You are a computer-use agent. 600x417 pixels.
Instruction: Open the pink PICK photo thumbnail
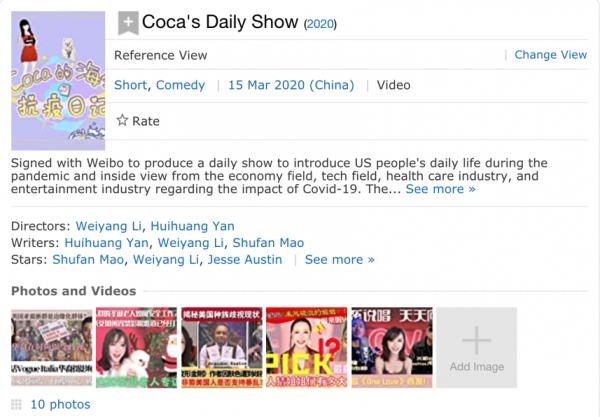click(x=305, y=347)
